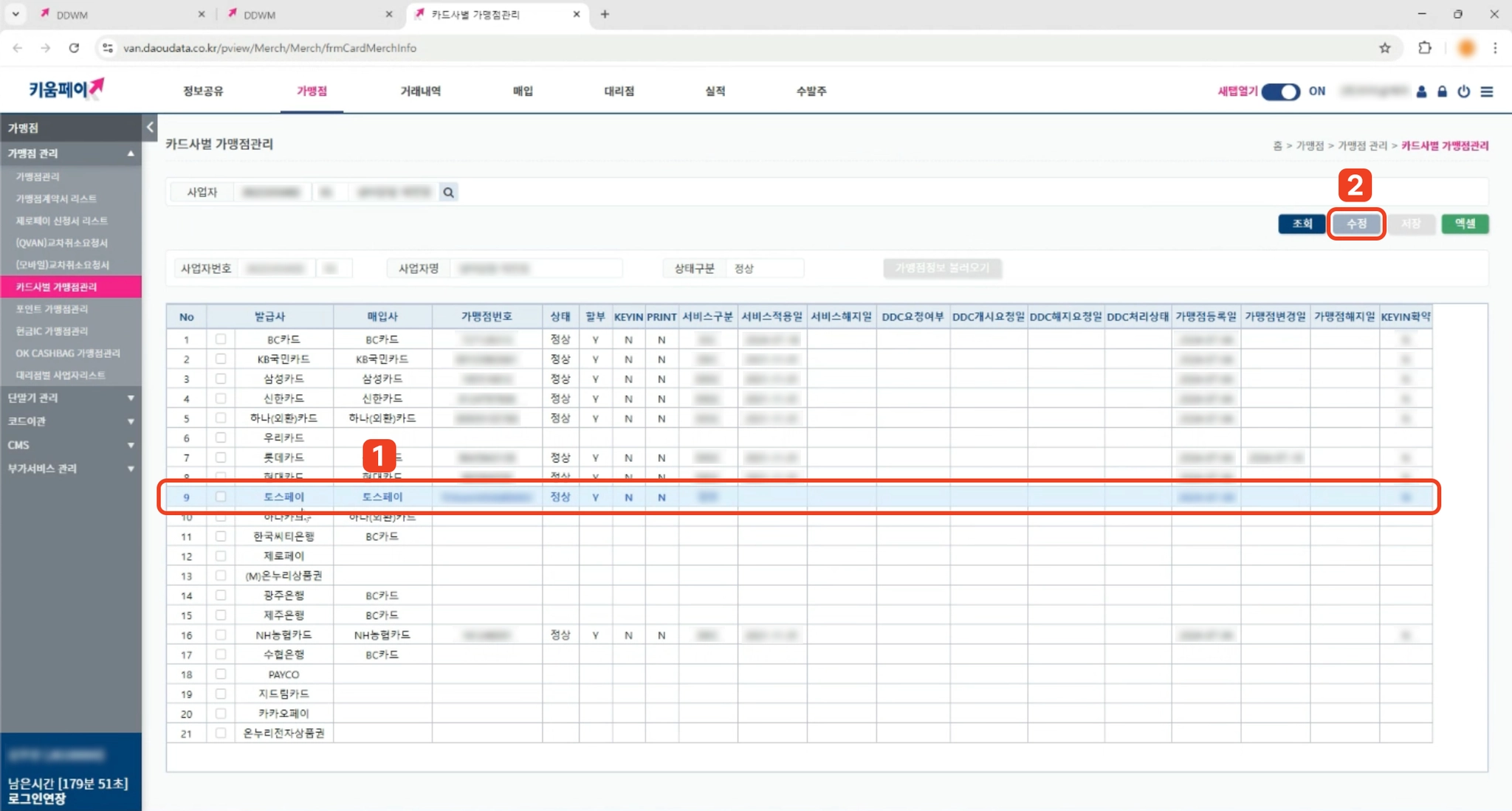Open the hamburger menu icon in header
The height and width of the screenshot is (811, 1512).
[1487, 92]
